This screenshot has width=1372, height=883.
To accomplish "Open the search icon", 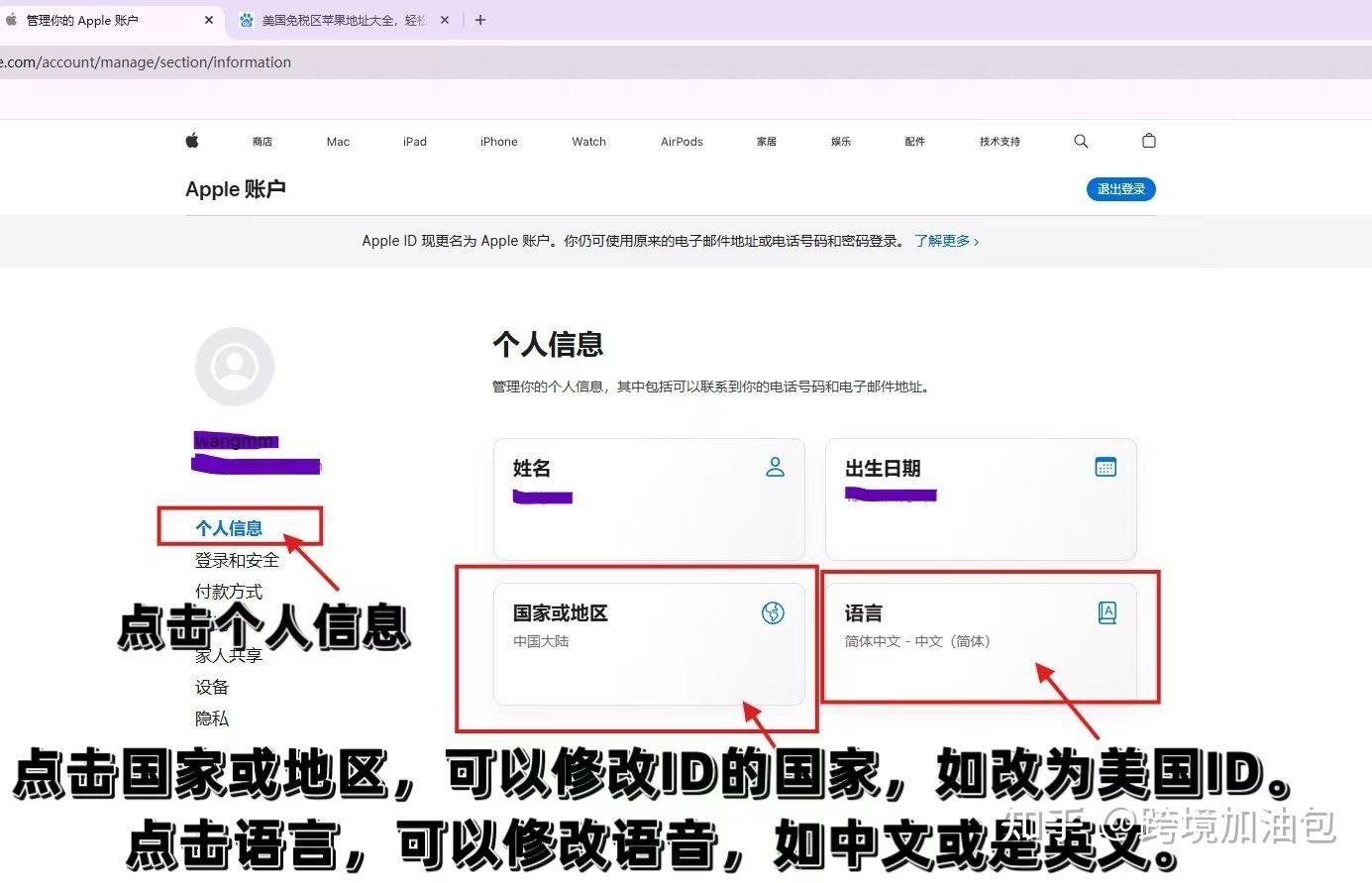I will pos(1080,141).
